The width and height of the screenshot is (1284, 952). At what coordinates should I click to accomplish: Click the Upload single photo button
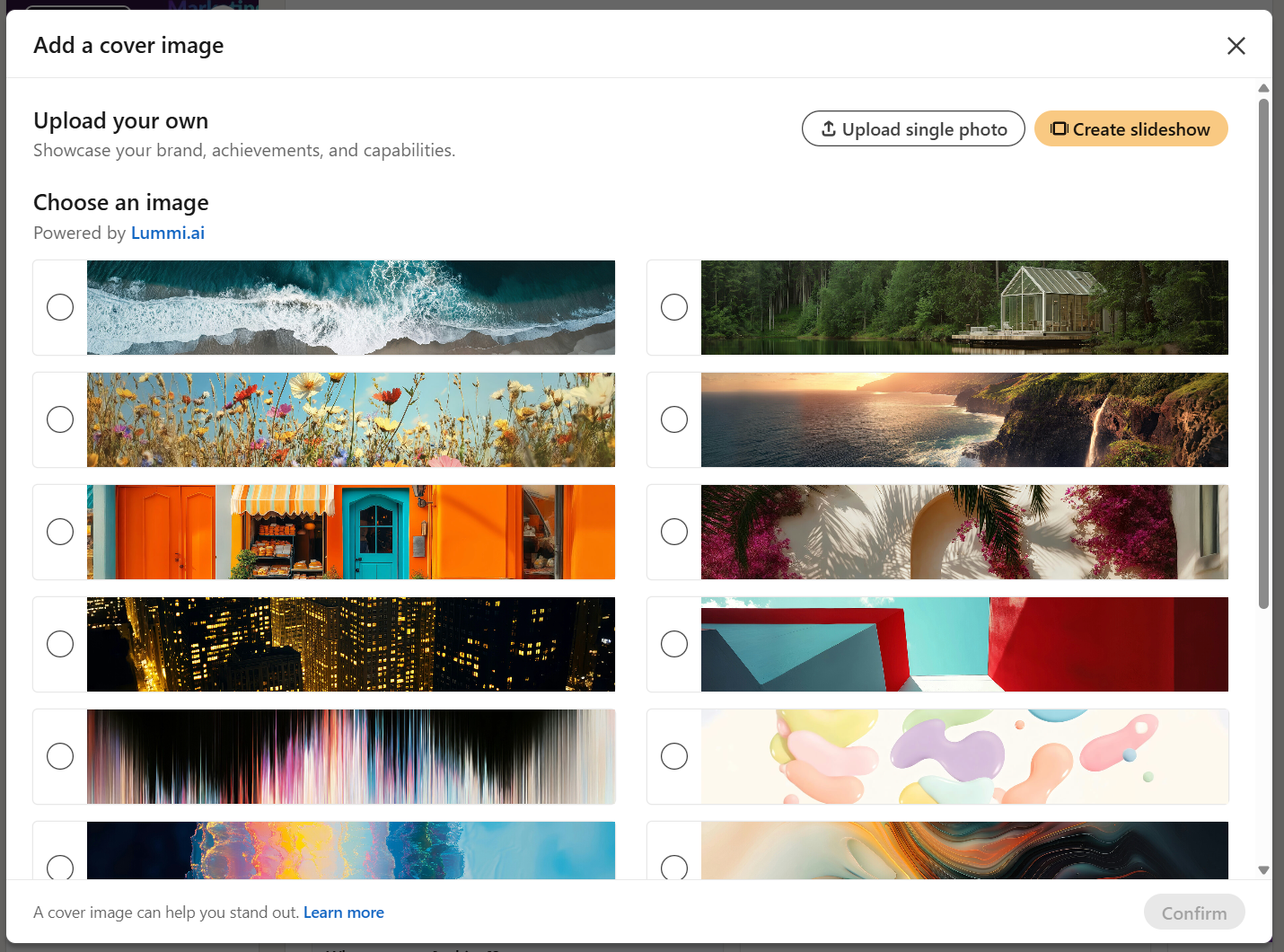coord(913,128)
